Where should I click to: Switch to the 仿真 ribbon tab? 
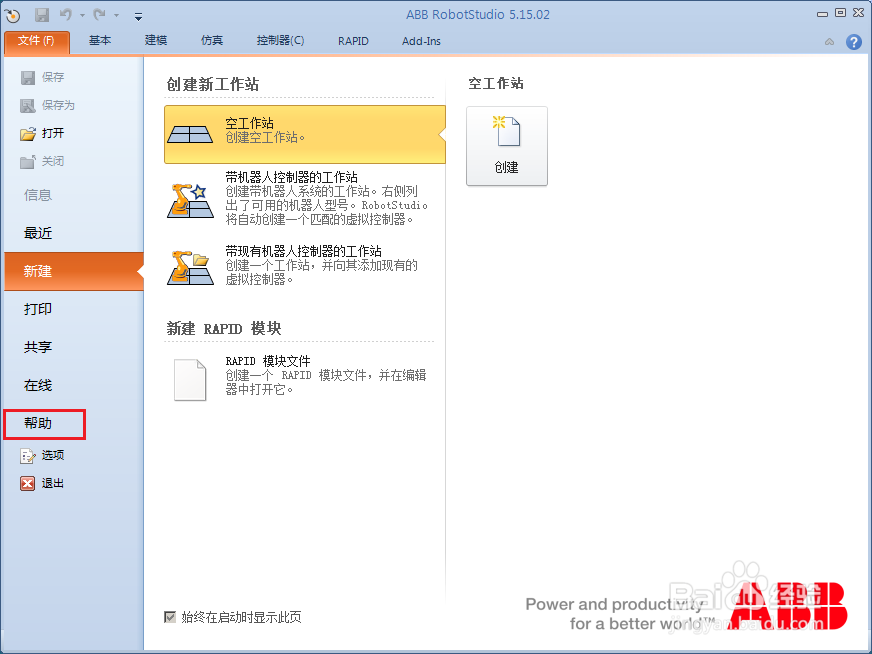coord(212,41)
